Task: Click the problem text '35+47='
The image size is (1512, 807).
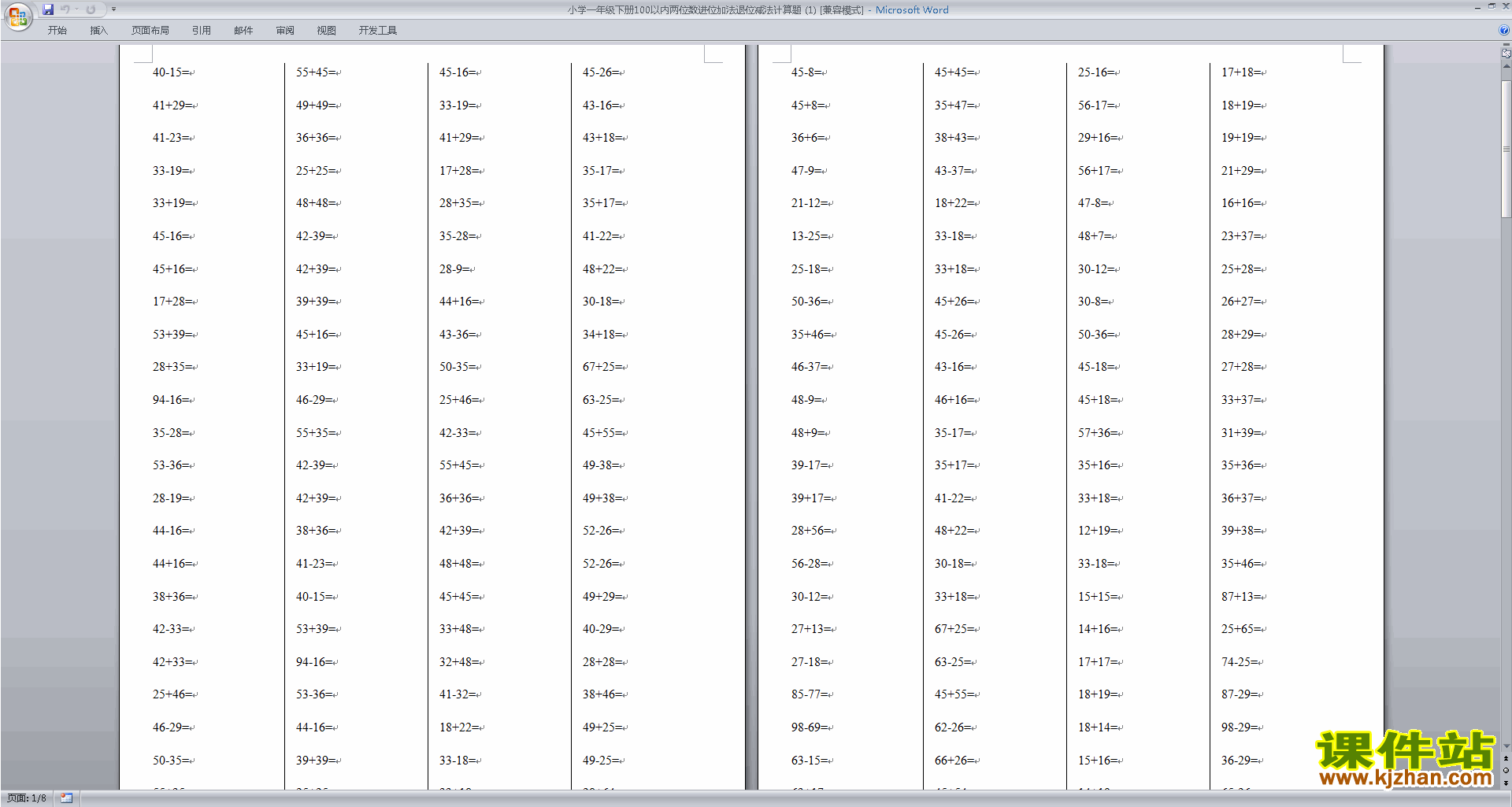Action: tap(954, 105)
